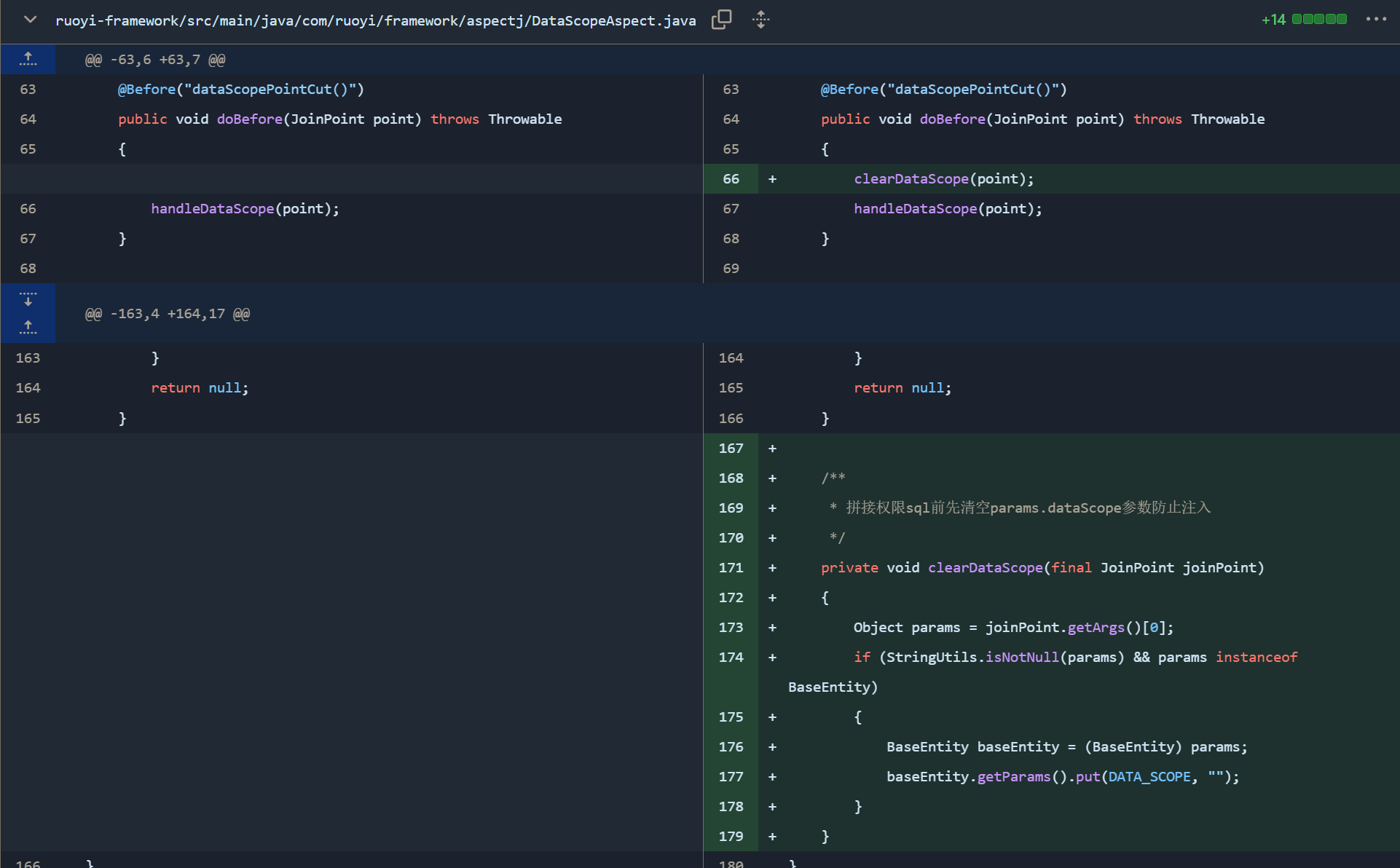Image resolution: width=1400 pixels, height=868 pixels.
Task: Select added line number 167
Action: [x=731, y=448]
